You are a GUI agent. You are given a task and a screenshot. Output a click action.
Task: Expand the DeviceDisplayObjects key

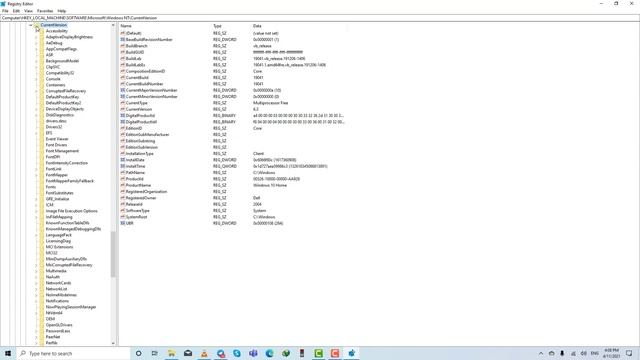click(x=36, y=109)
